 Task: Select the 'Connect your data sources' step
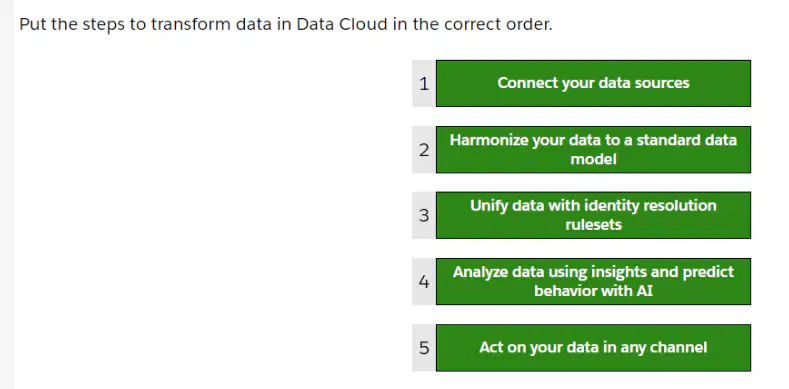coord(593,83)
